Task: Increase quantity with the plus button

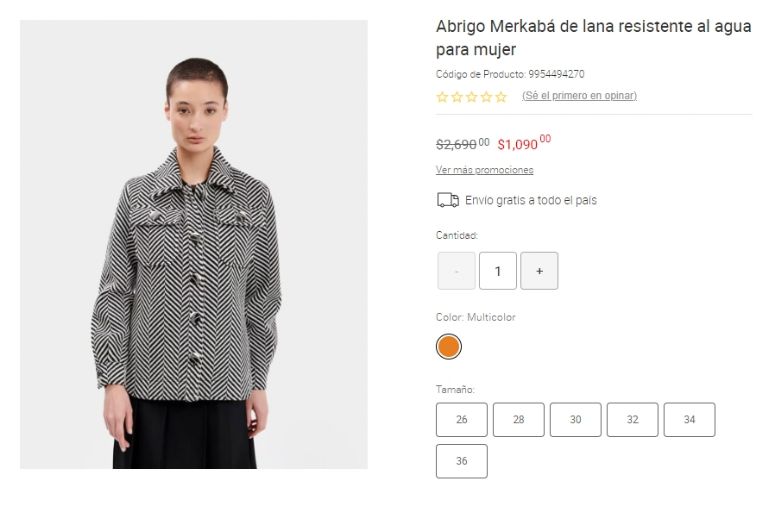Action: point(539,271)
